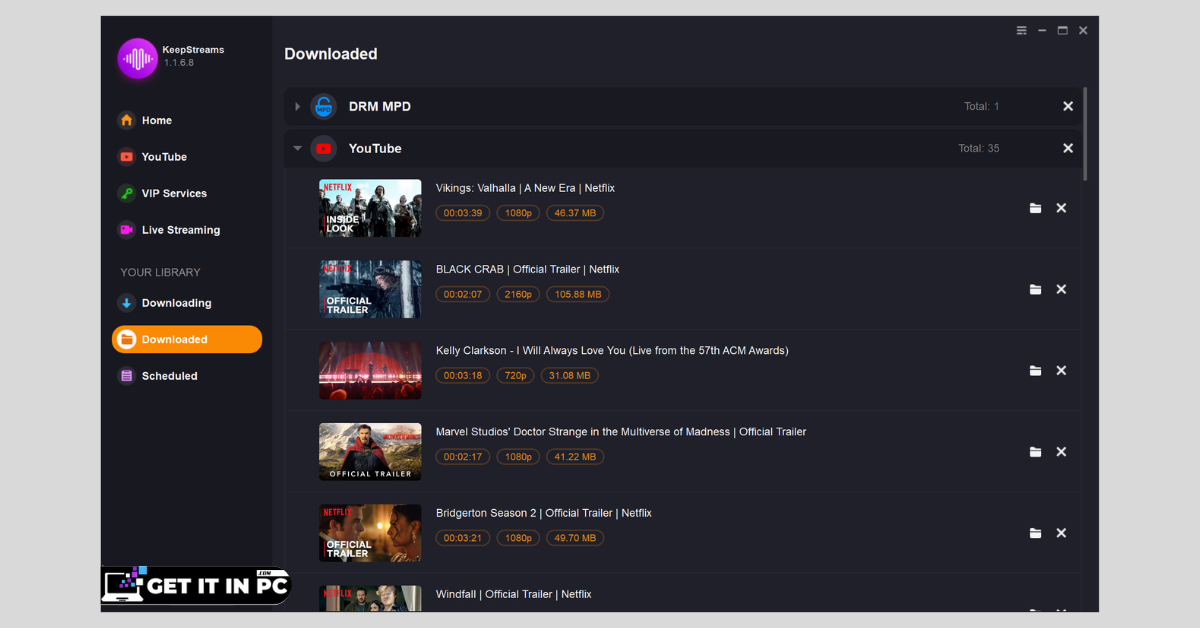The width and height of the screenshot is (1200, 628).
Task: Select the Doctor Strange Multiverse of Madness title
Action: pos(621,432)
